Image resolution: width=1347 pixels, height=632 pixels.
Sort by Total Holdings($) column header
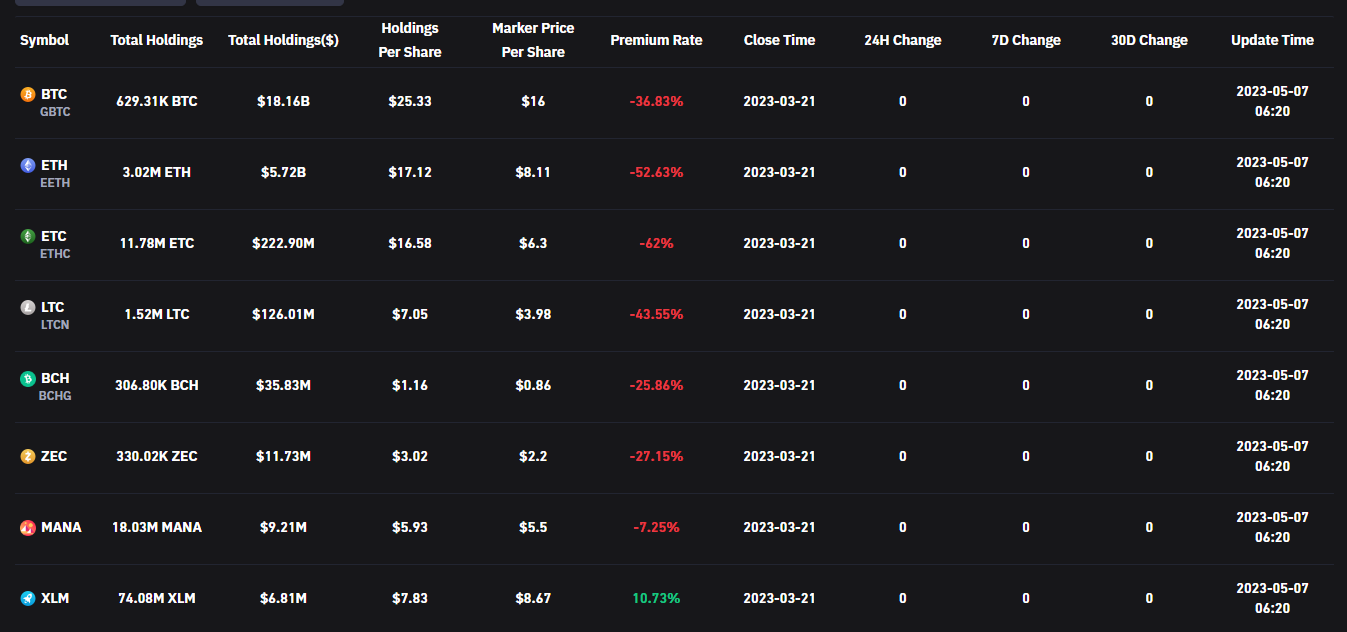283,40
